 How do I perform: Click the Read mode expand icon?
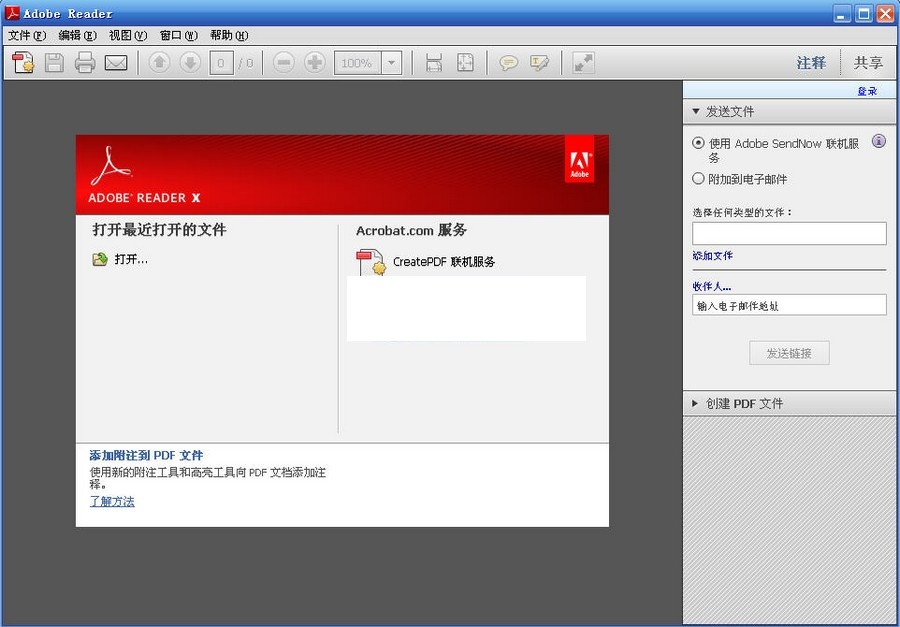(584, 63)
